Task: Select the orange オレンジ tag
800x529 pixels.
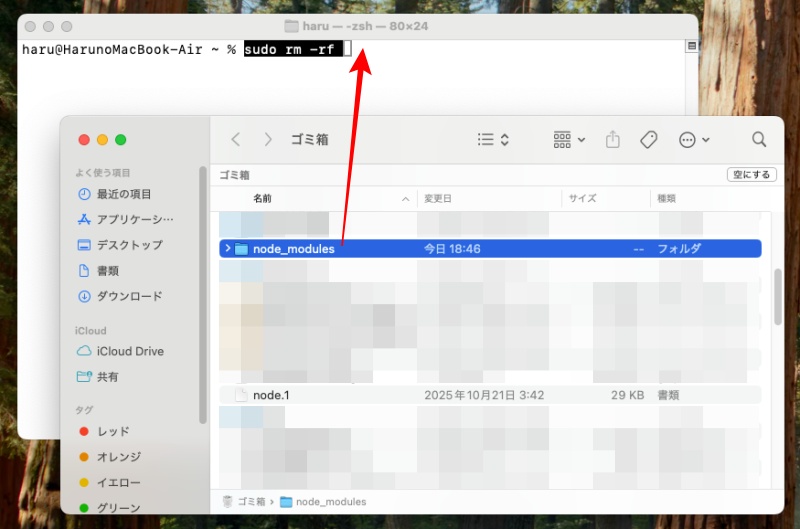Action: point(118,457)
